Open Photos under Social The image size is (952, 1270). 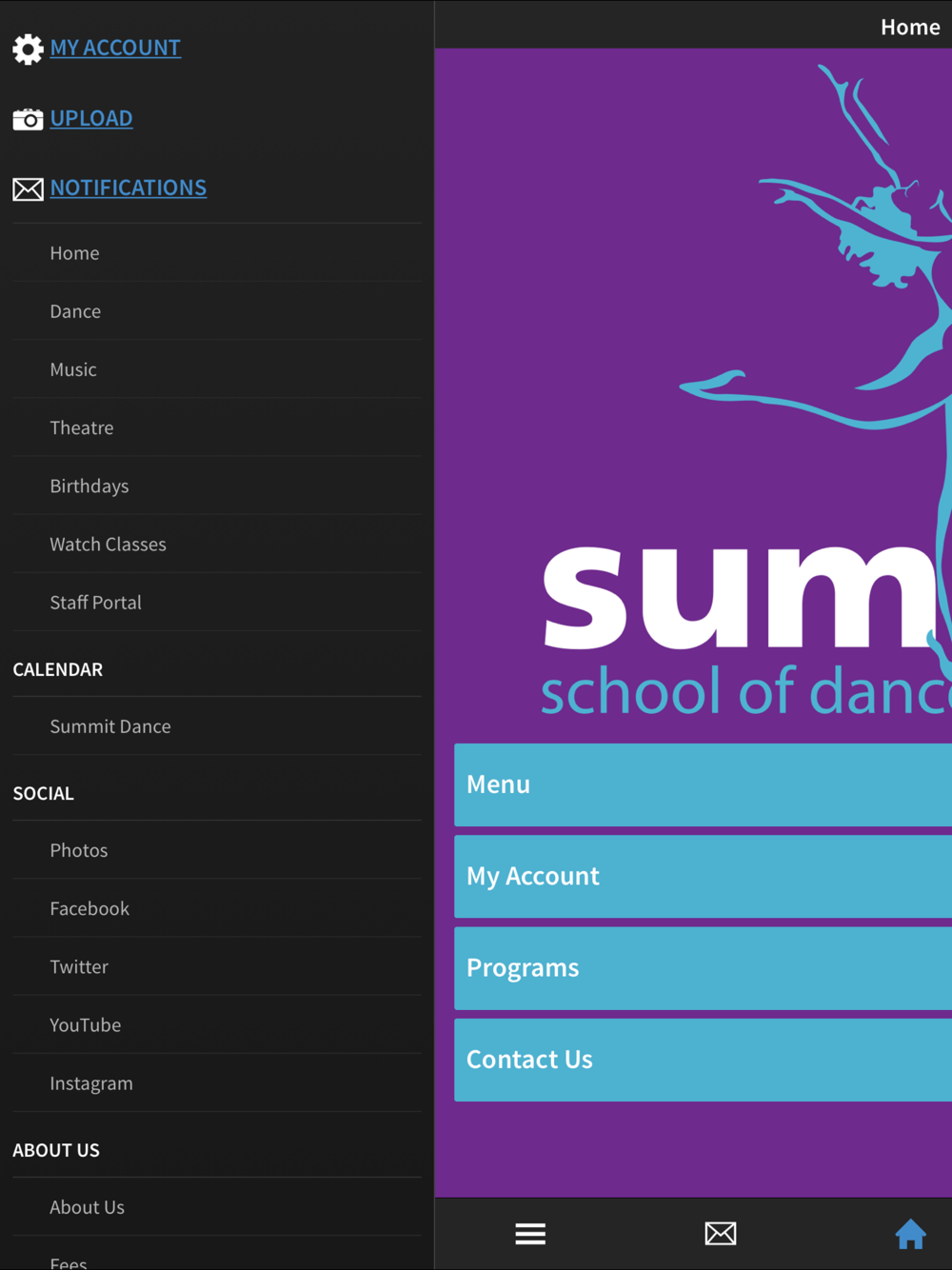pyautogui.click(x=217, y=850)
